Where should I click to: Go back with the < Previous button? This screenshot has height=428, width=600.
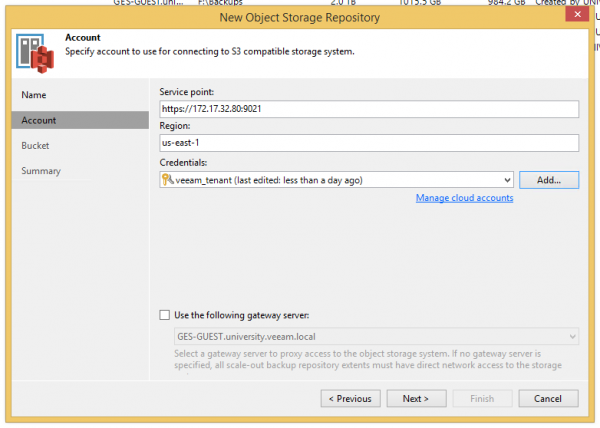tap(350, 398)
